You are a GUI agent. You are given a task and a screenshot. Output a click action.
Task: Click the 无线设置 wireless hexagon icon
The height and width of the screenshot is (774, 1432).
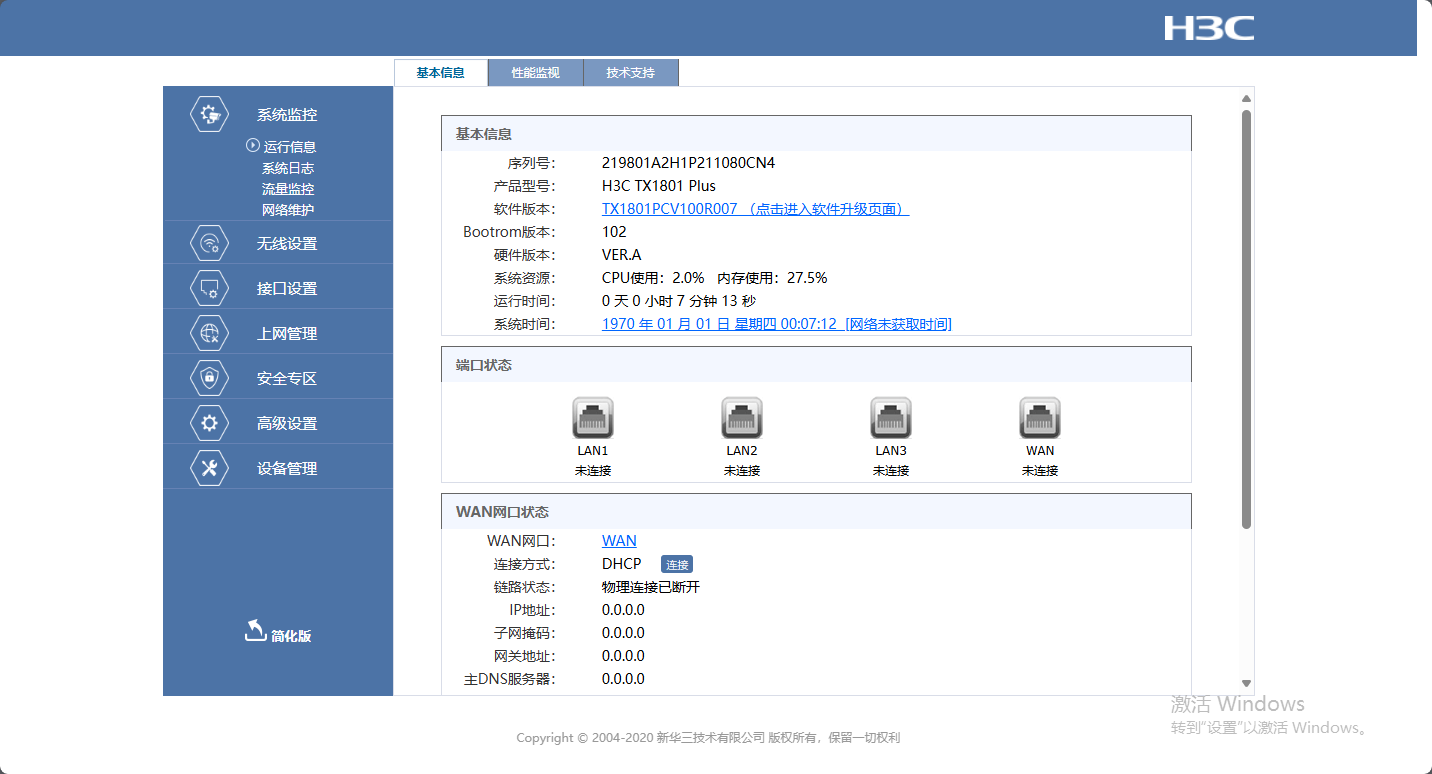click(x=209, y=243)
